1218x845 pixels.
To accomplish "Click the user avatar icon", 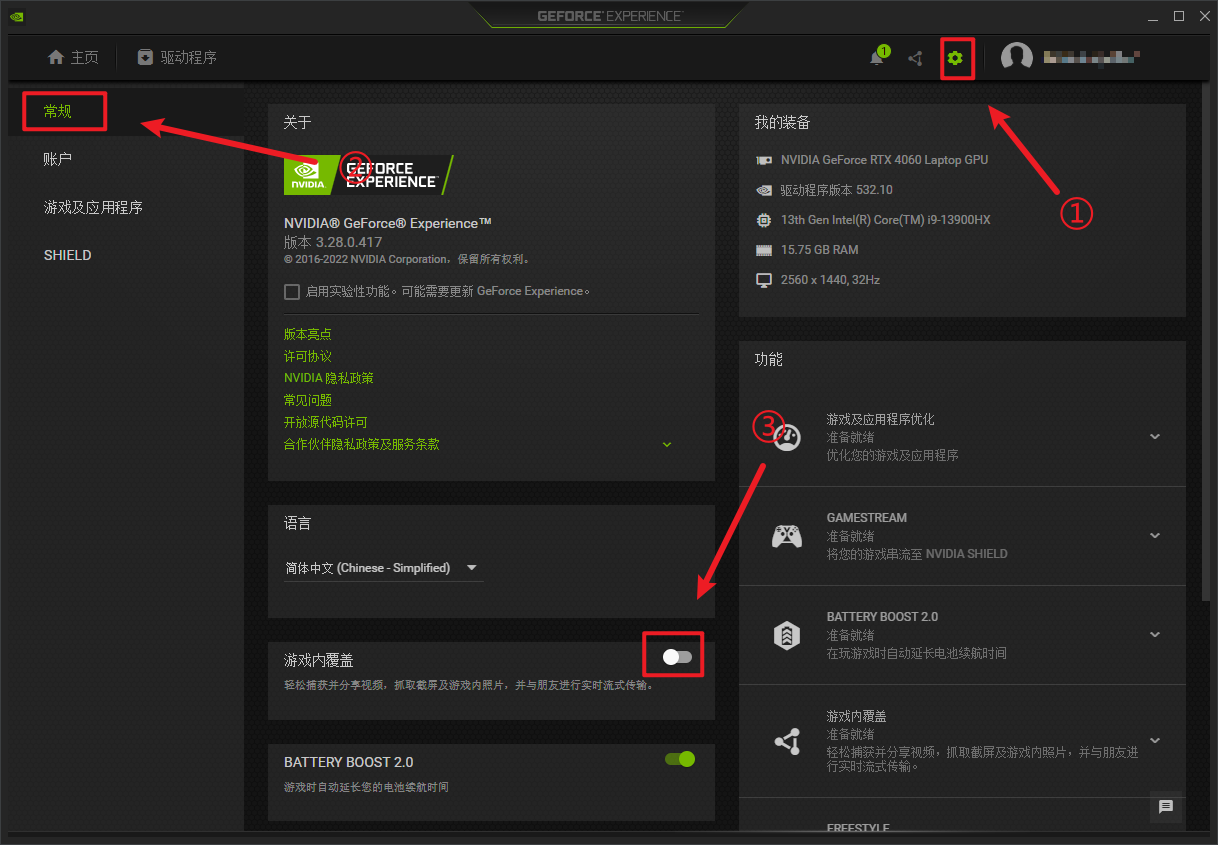I will click(1017, 57).
